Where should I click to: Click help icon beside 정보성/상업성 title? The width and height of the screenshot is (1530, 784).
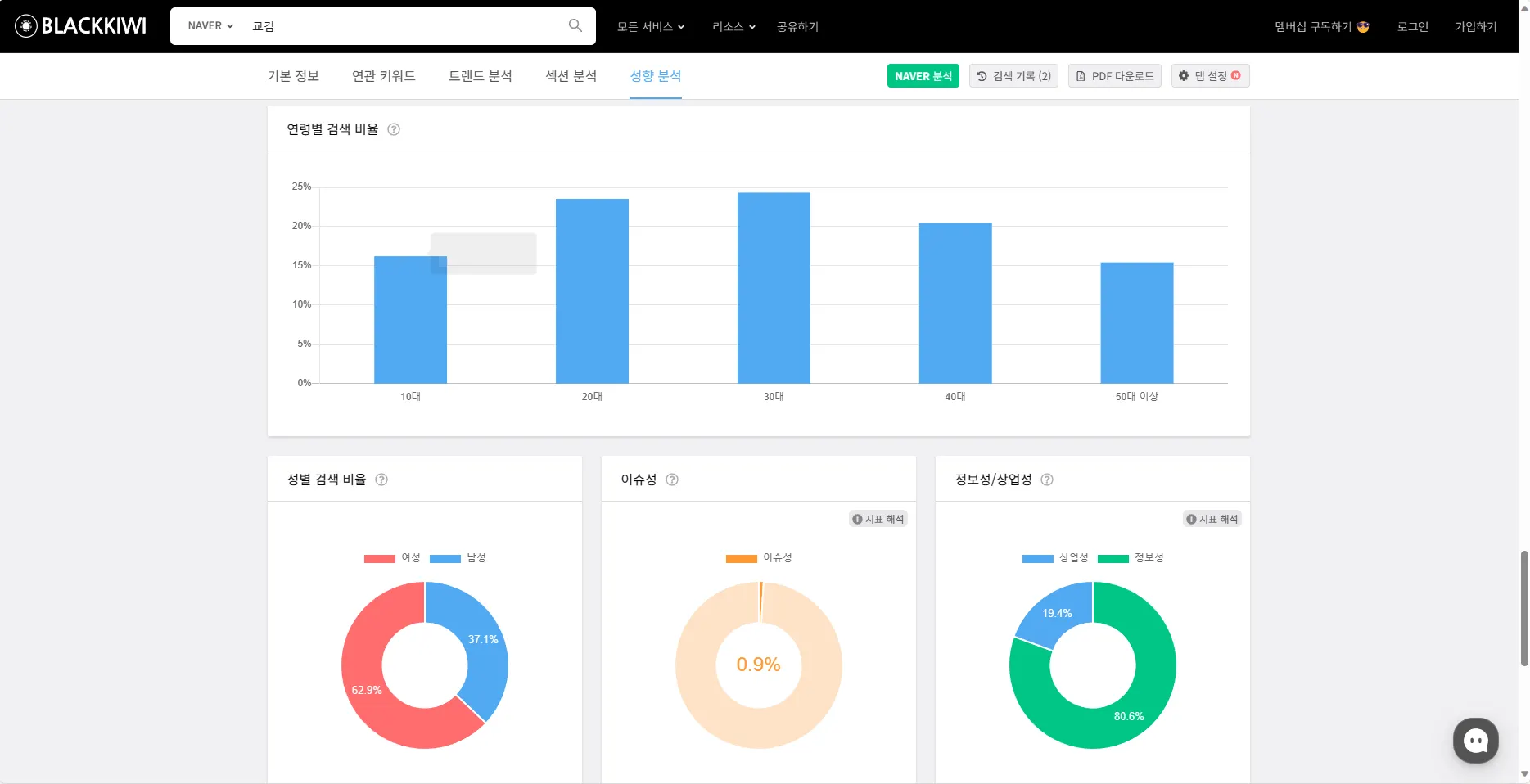1047,480
